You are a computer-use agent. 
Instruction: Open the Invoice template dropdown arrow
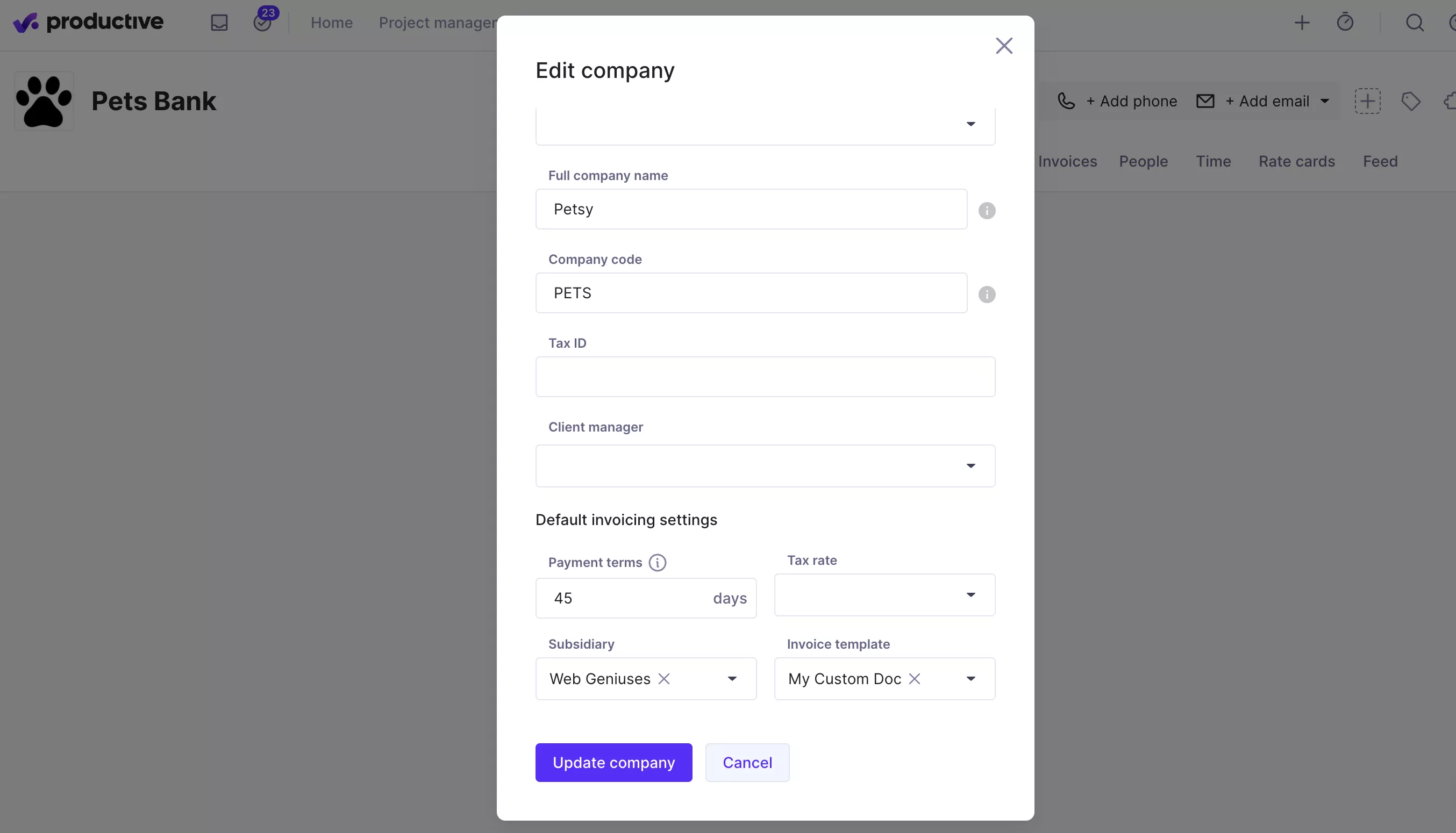pyautogui.click(x=970, y=679)
